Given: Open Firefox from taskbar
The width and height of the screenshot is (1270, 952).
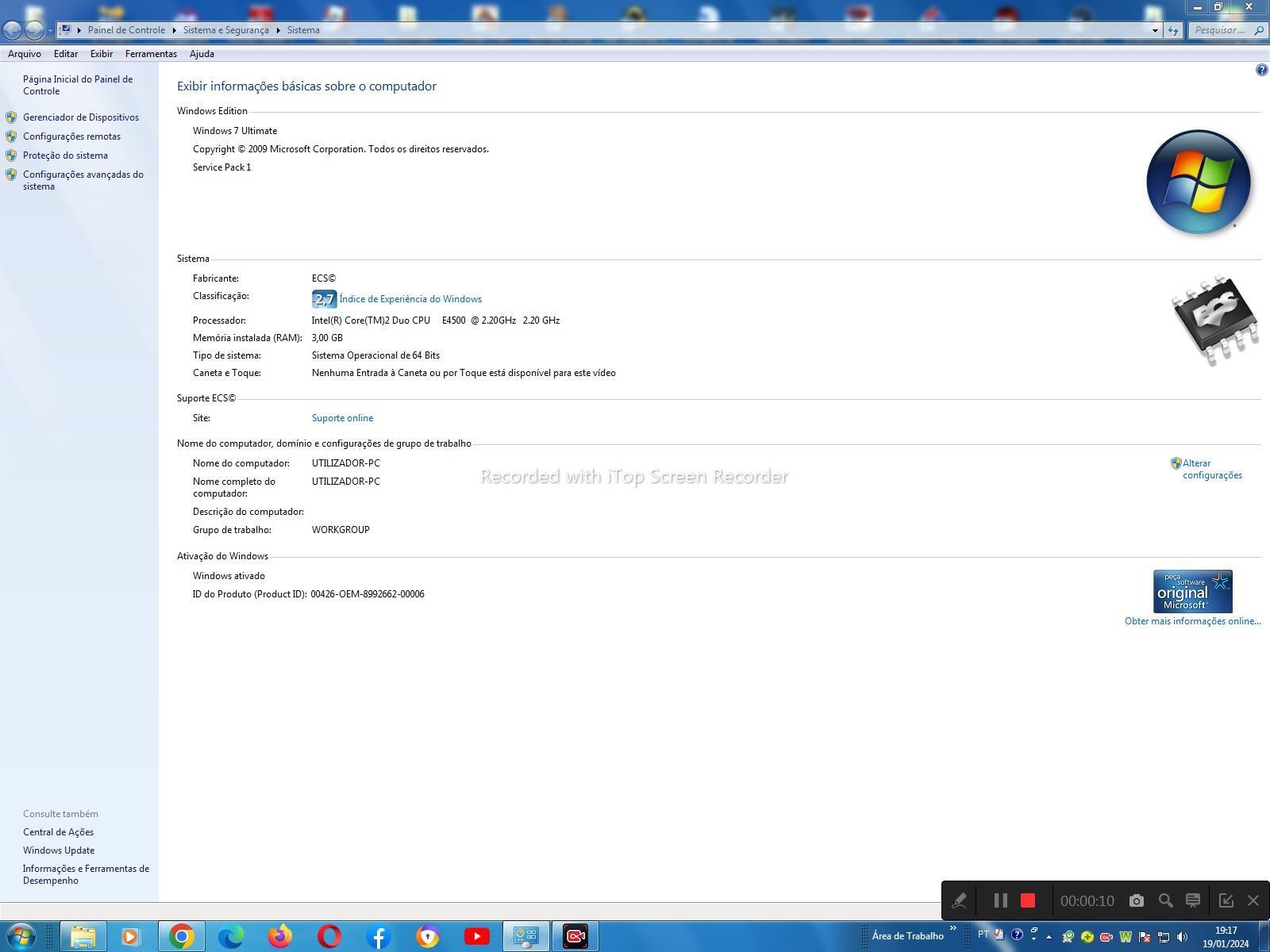Looking at the screenshot, I should pos(279,937).
